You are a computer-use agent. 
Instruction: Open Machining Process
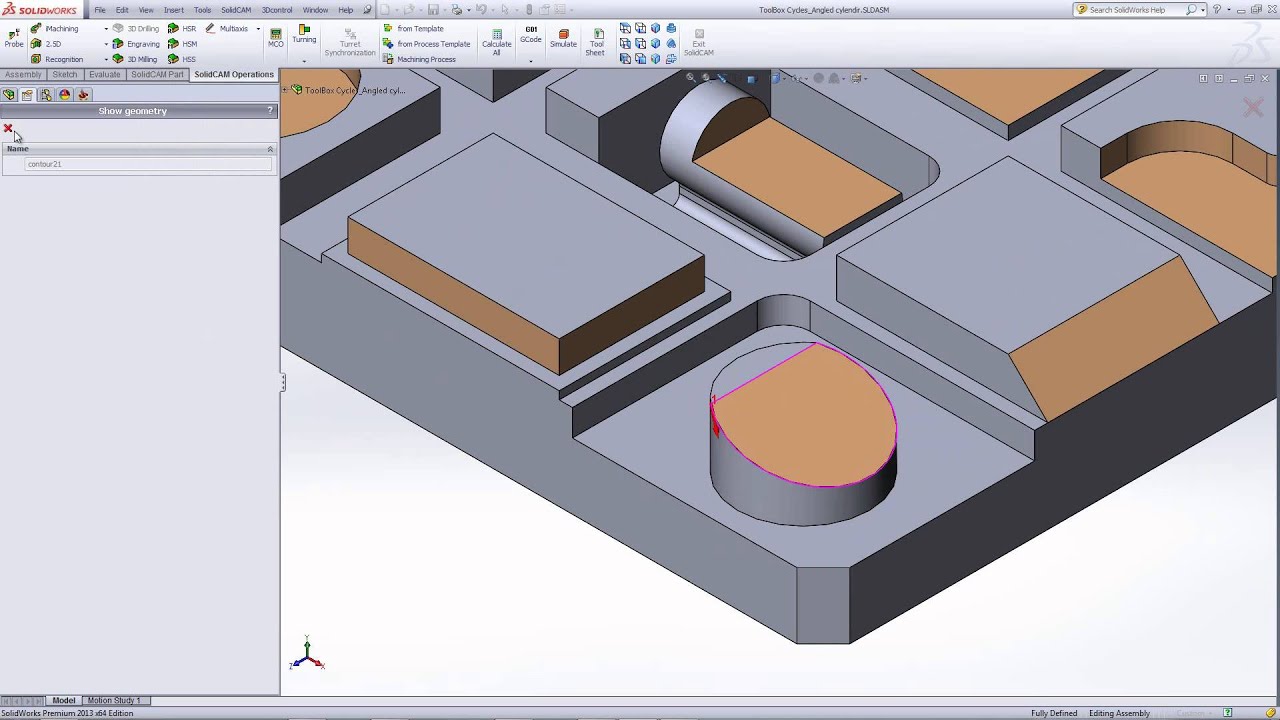419,59
